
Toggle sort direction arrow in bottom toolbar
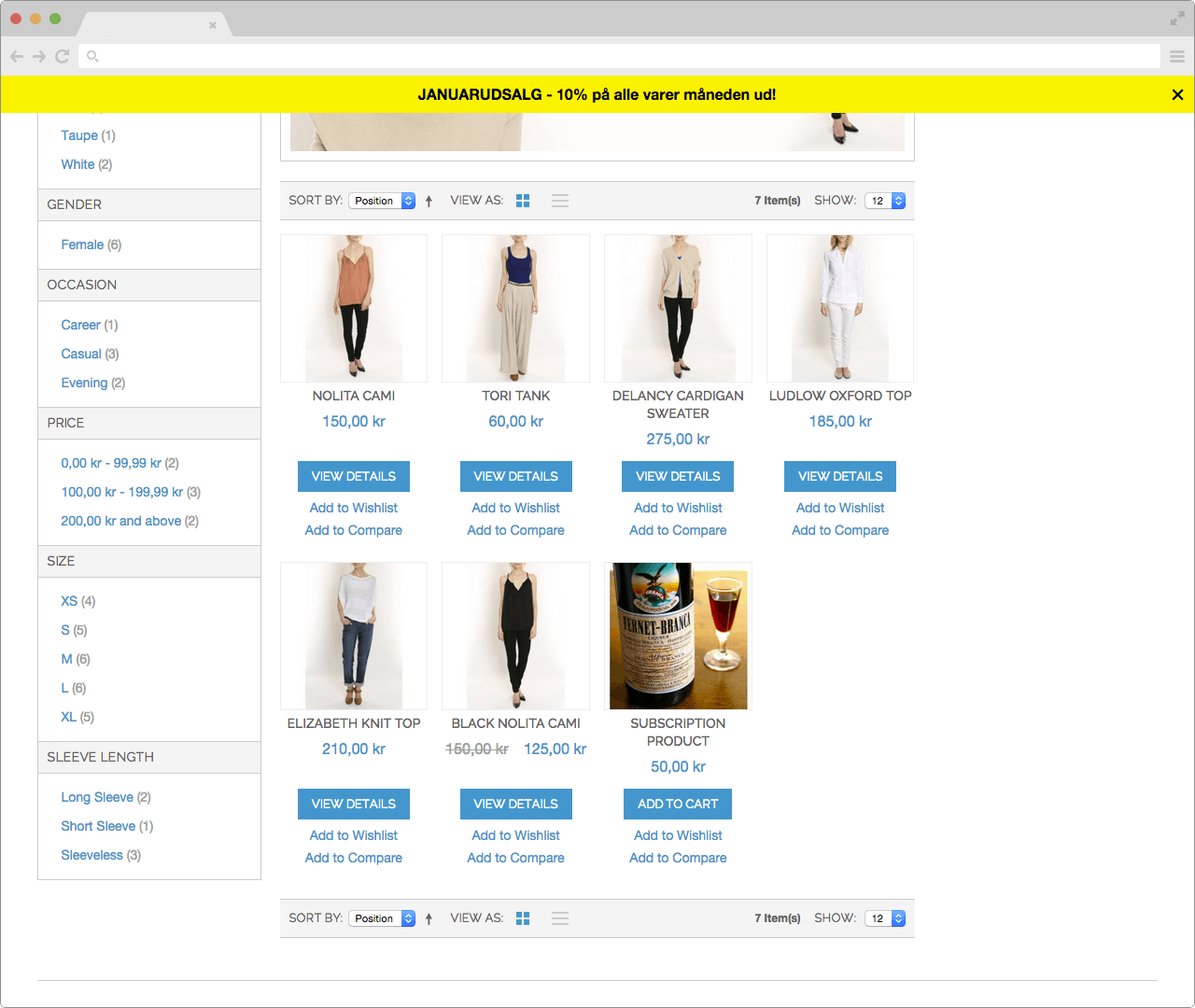click(x=429, y=918)
